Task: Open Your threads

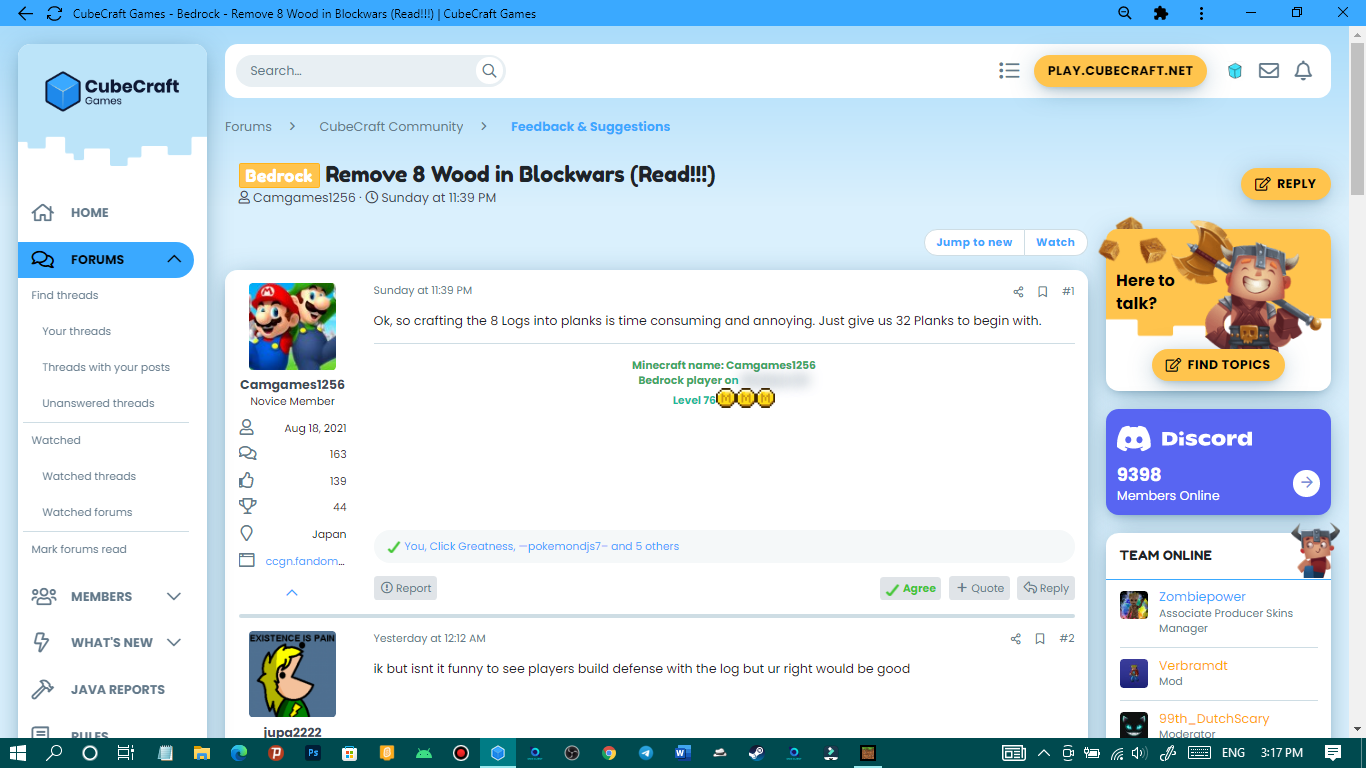Action: tap(77, 331)
